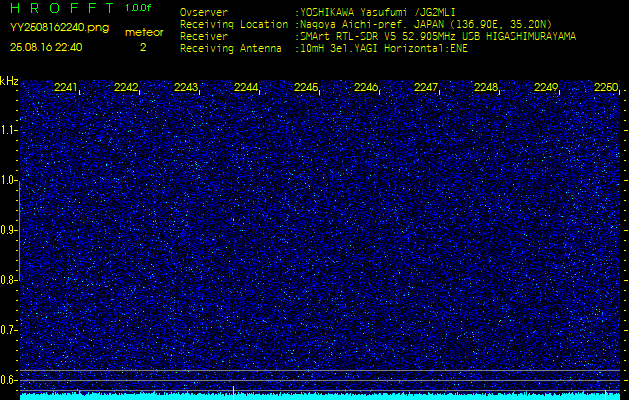The image size is (629, 400).
Task: Click time axis marker 2248
Action: coord(486,87)
